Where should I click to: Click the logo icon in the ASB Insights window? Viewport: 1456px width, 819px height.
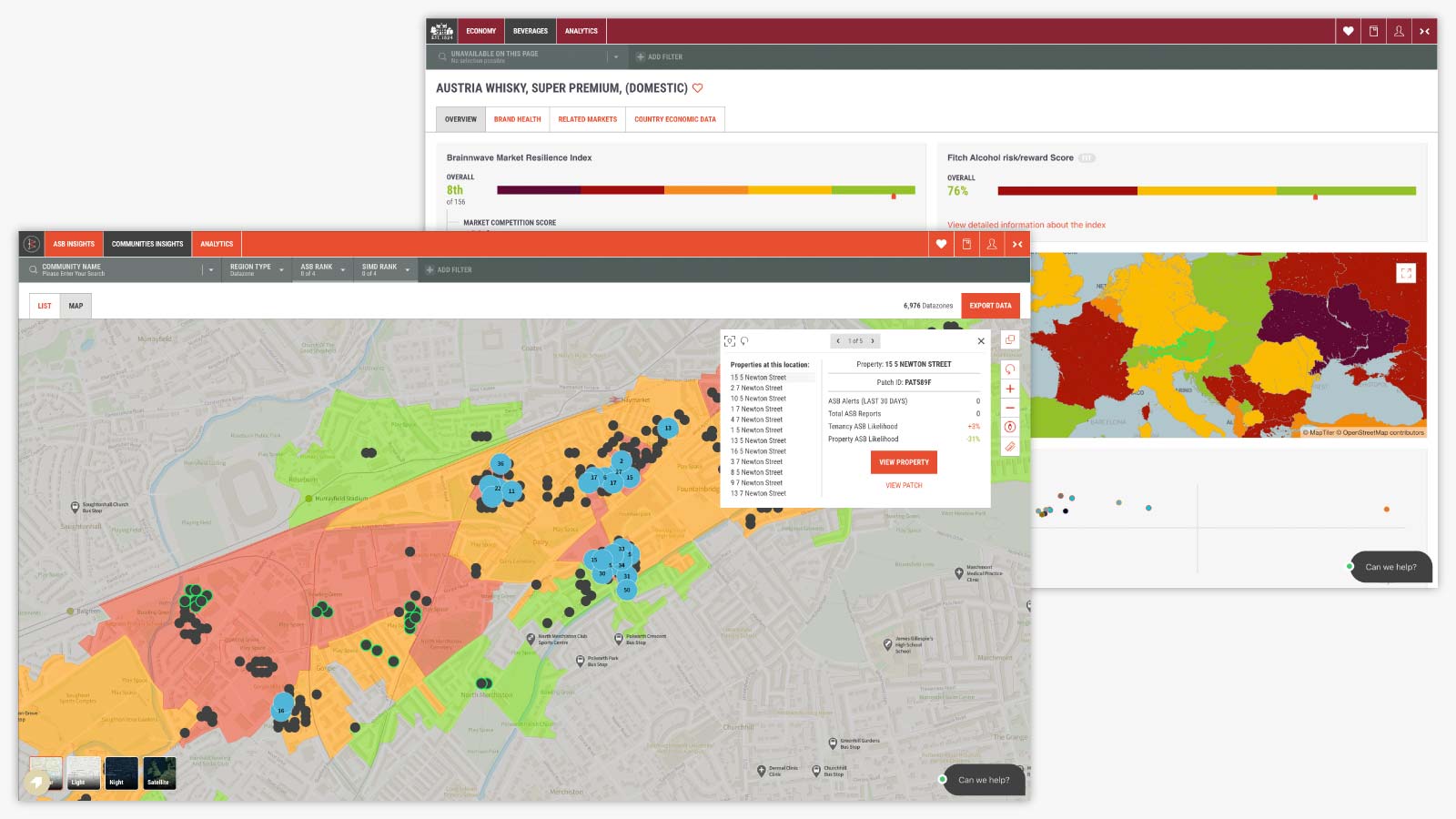click(x=32, y=244)
